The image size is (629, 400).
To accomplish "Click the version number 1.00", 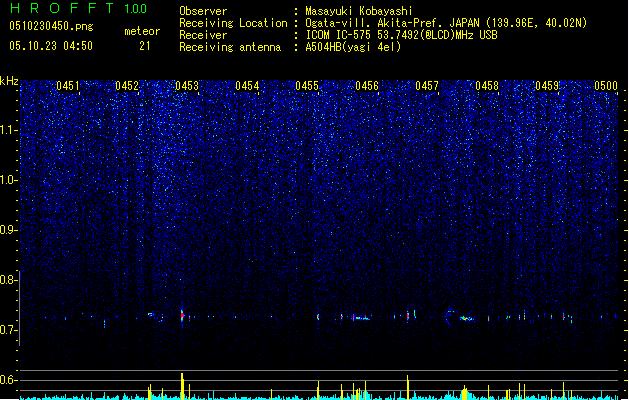I will (135, 9).
